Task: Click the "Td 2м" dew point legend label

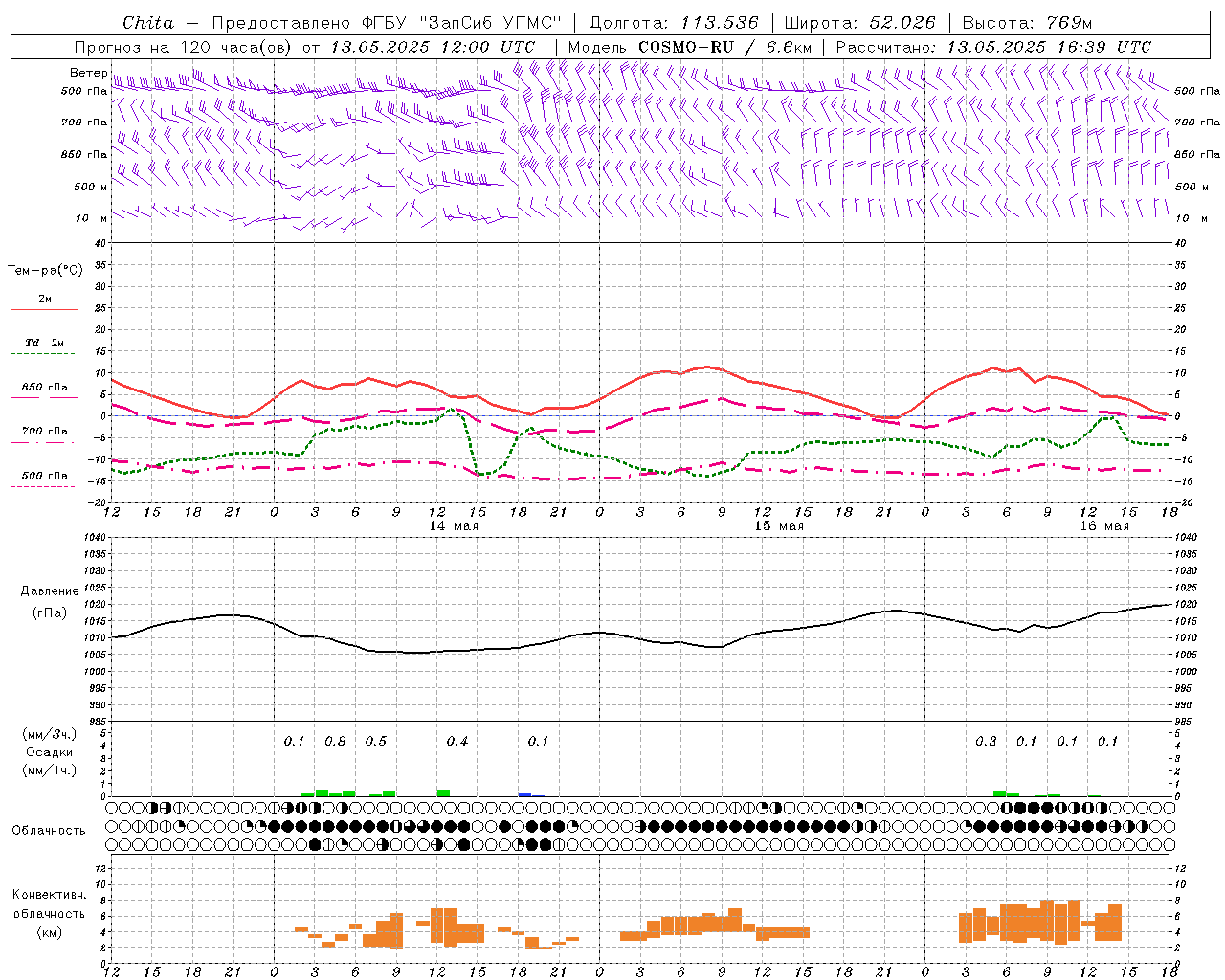Action: coord(44,343)
